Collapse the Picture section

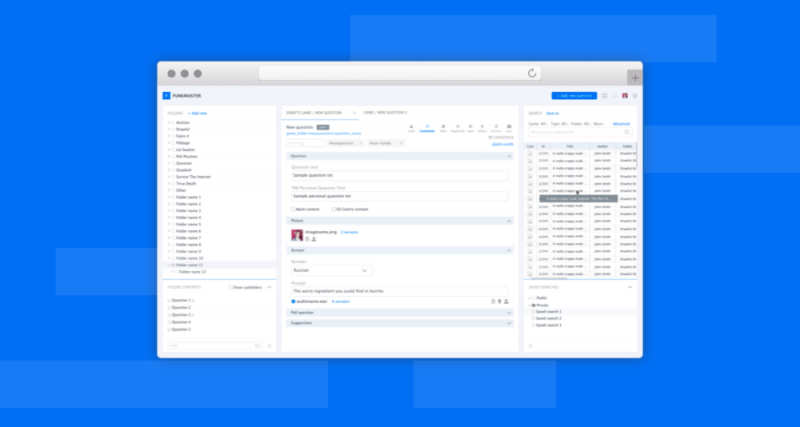[x=508, y=220]
